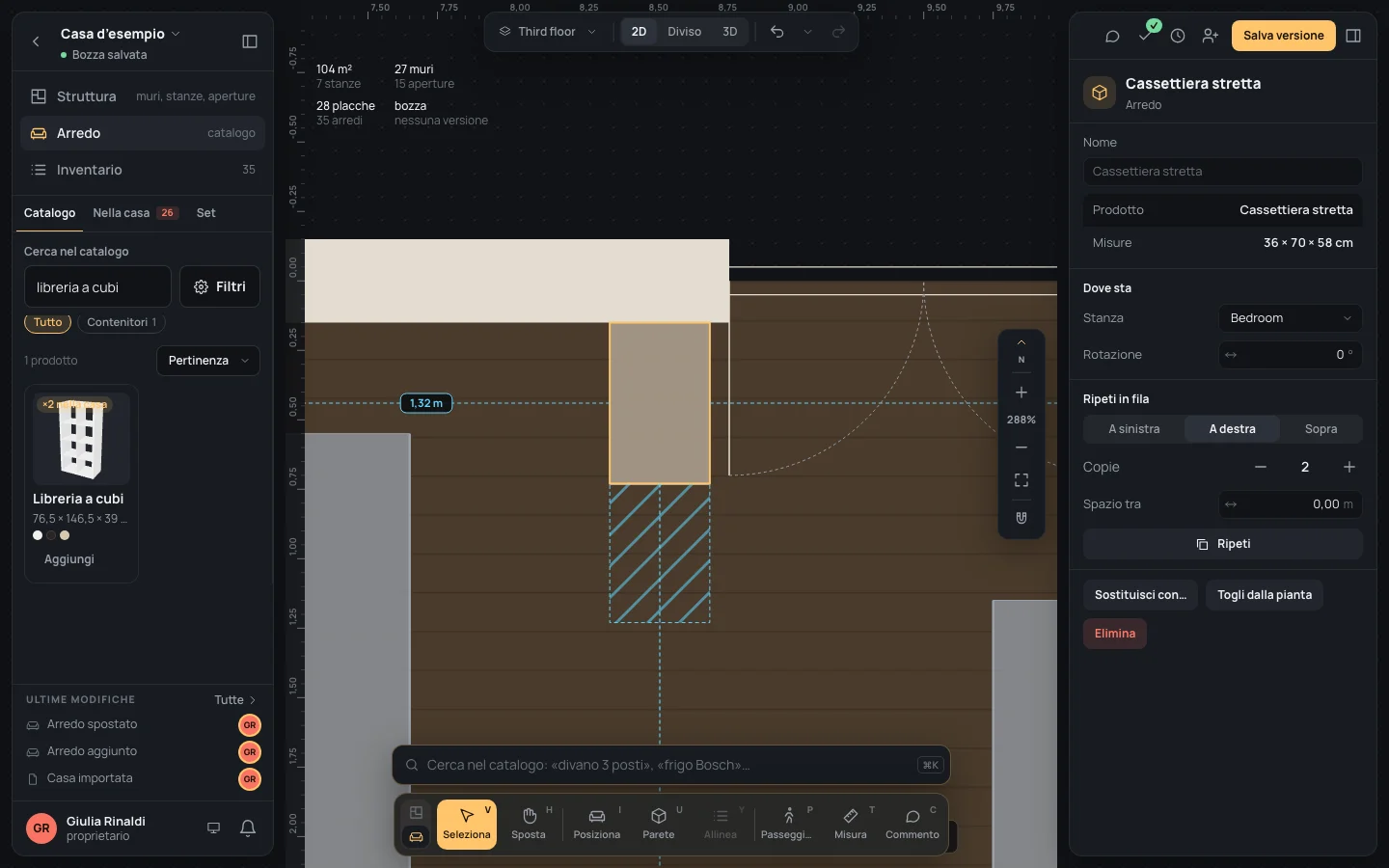This screenshot has width=1389, height=868.
Task: Switch to the Nella casa tab
Action: (135, 213)
